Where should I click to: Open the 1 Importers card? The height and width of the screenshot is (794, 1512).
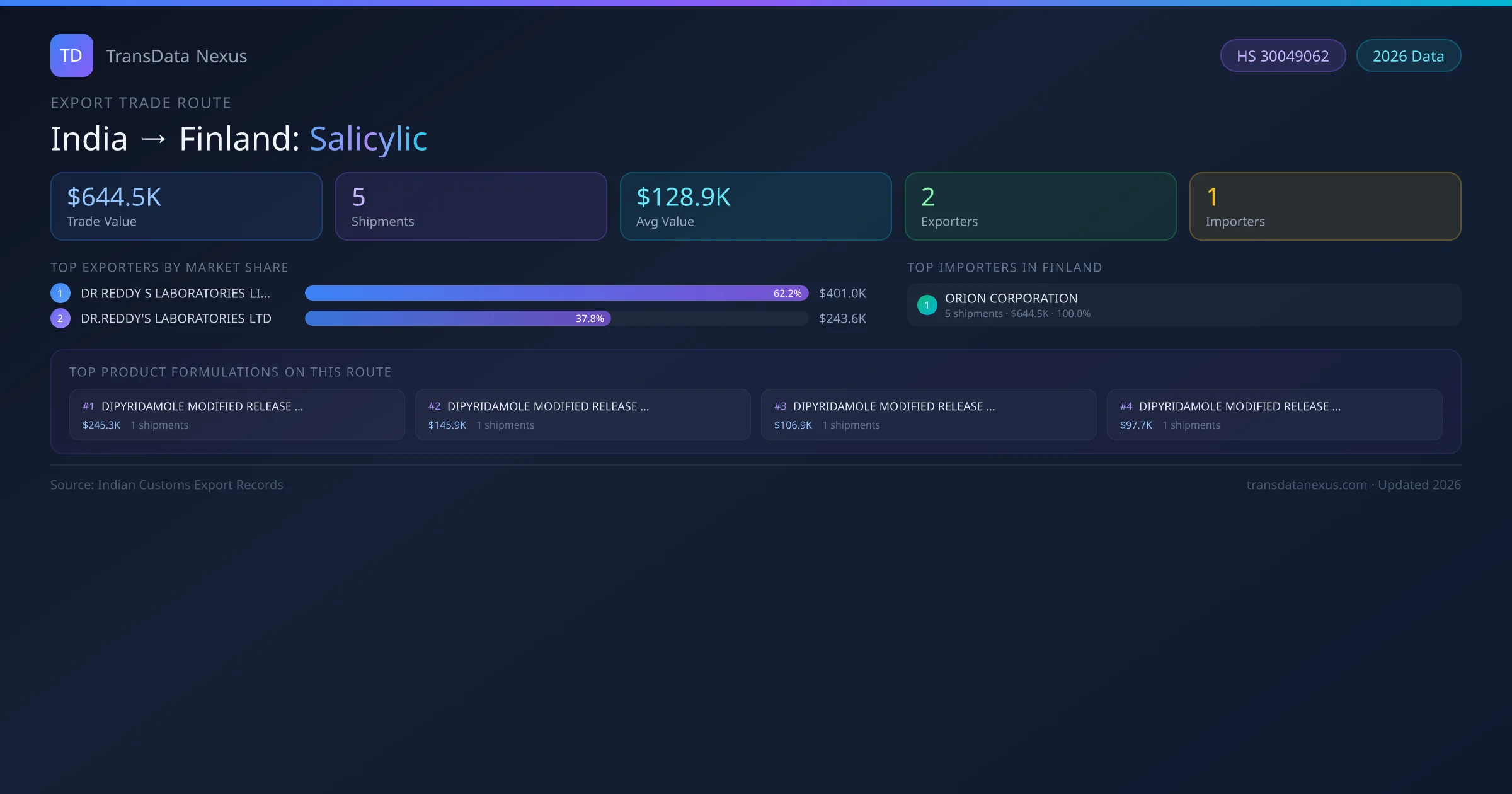click(1325, 207)
